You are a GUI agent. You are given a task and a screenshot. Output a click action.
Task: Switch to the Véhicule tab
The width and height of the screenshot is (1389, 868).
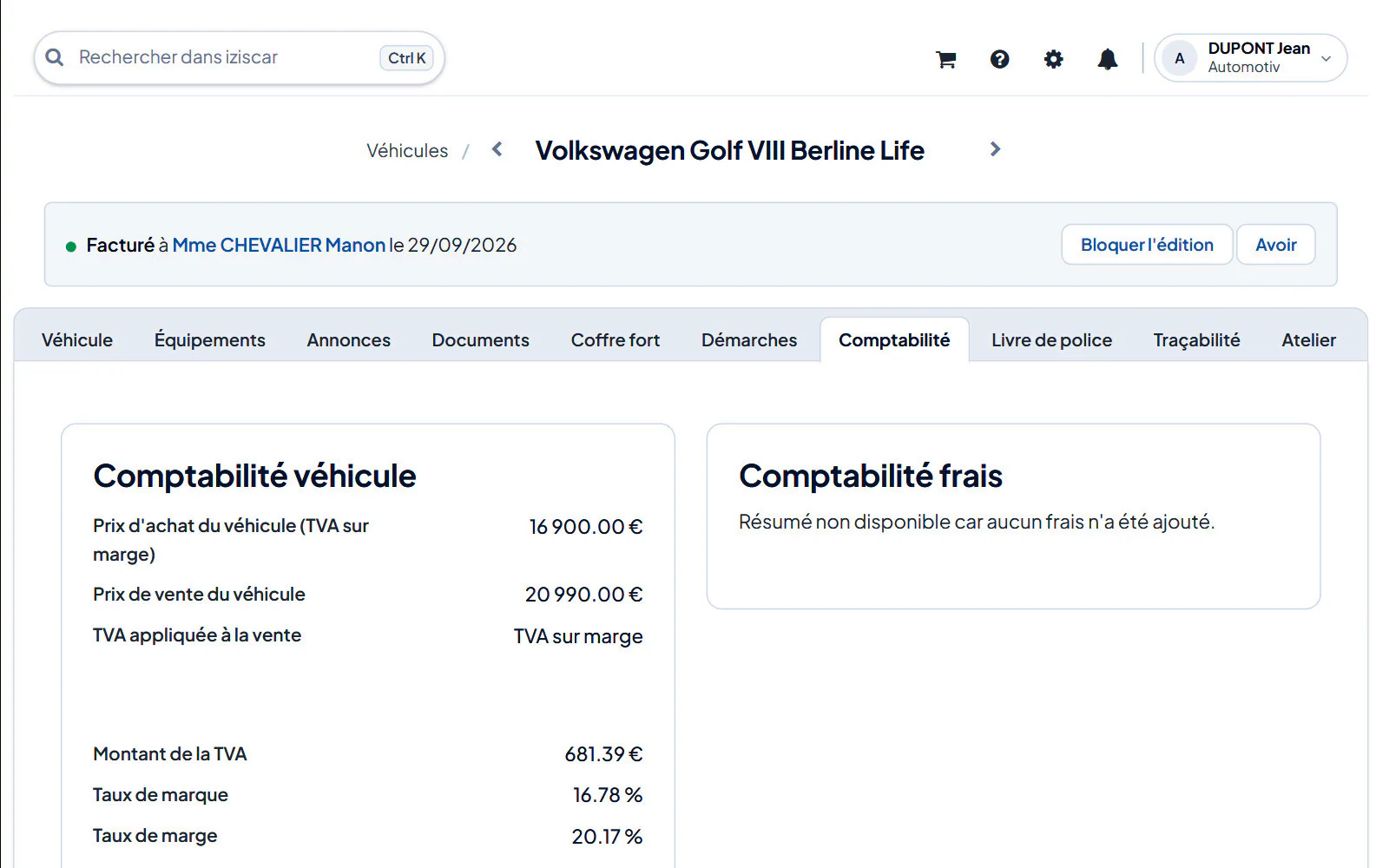77,340
